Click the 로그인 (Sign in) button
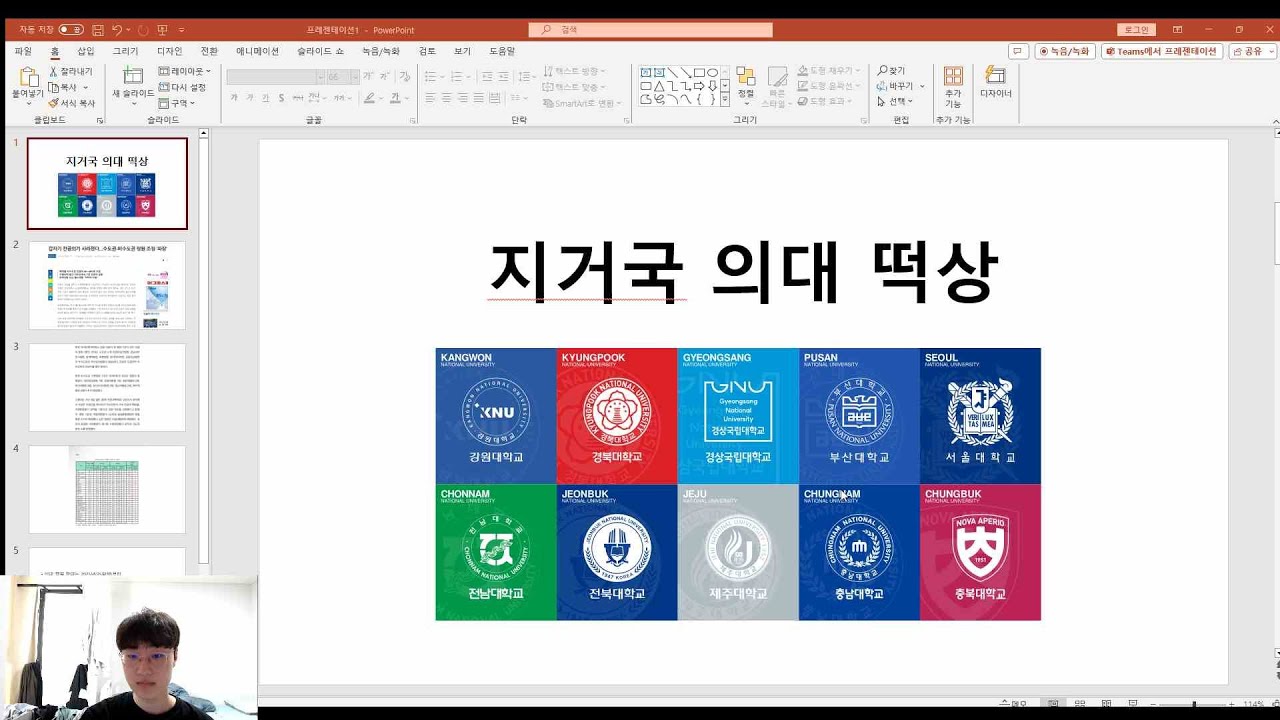 tap(1137, 30)
